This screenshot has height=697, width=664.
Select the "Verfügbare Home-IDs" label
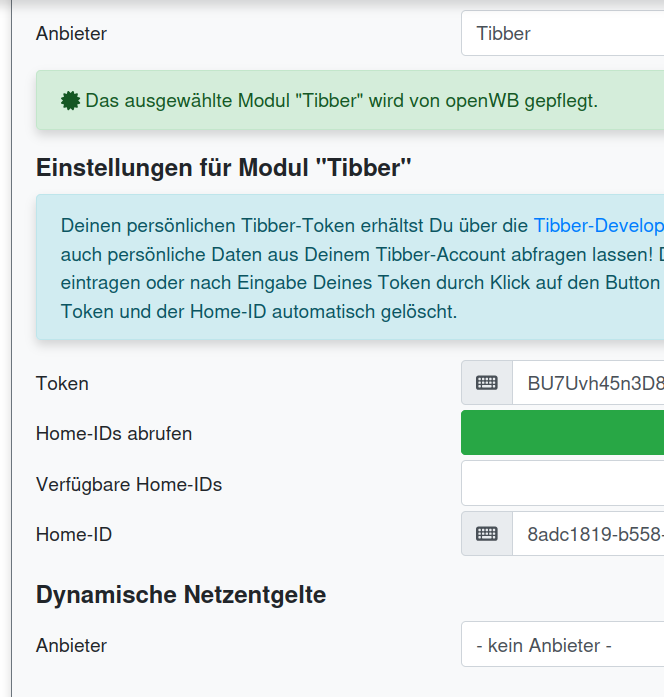[x=129, y=484]
